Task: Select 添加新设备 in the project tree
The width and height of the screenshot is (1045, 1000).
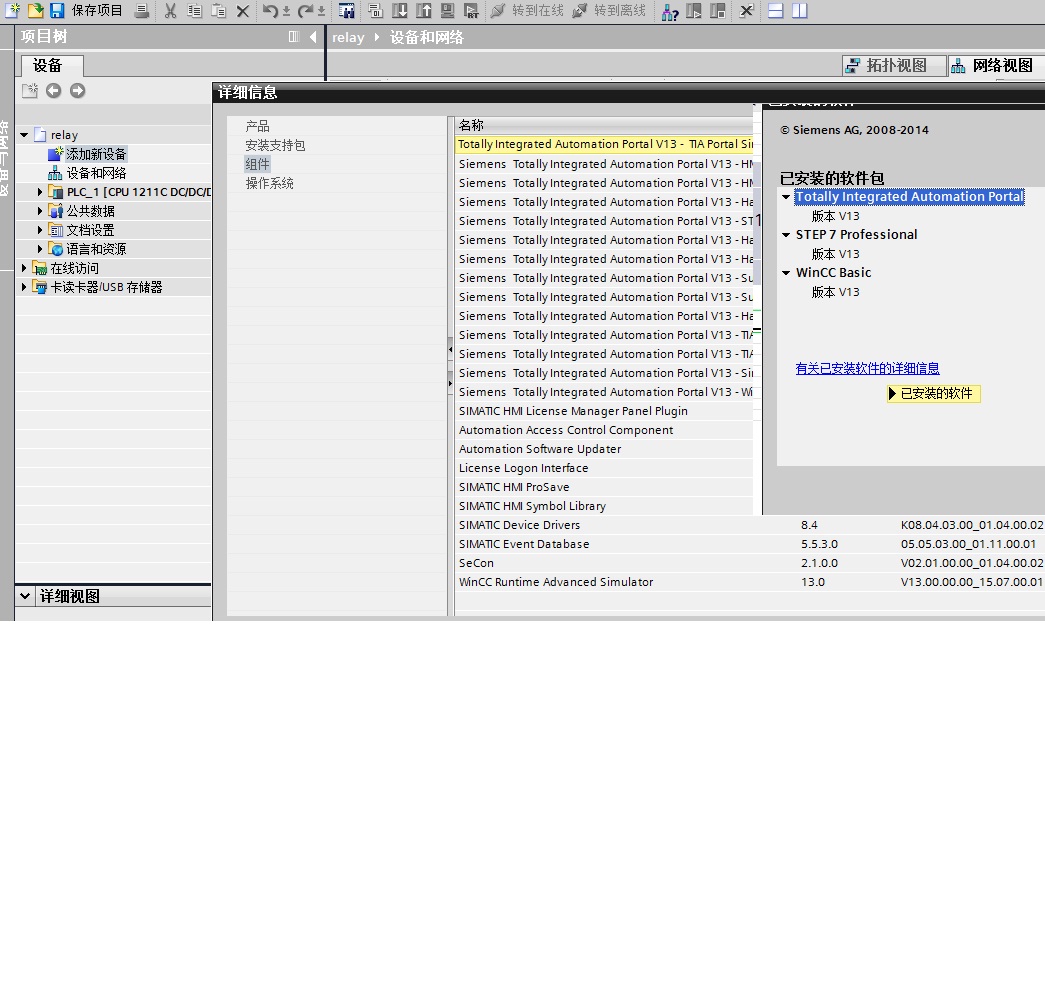Action: tap(95, 154)
